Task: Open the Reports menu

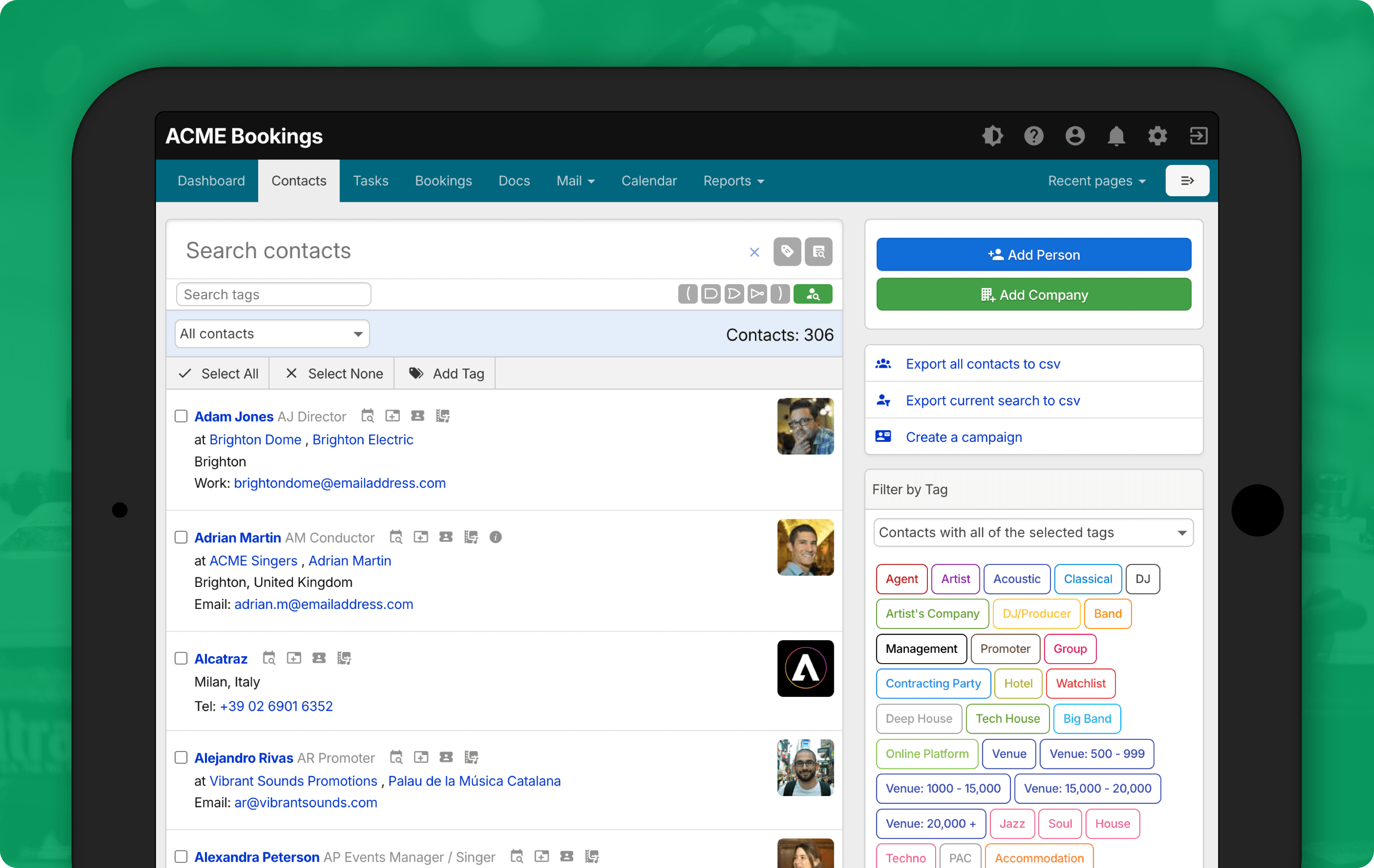Action: click(x=733, y=180)
